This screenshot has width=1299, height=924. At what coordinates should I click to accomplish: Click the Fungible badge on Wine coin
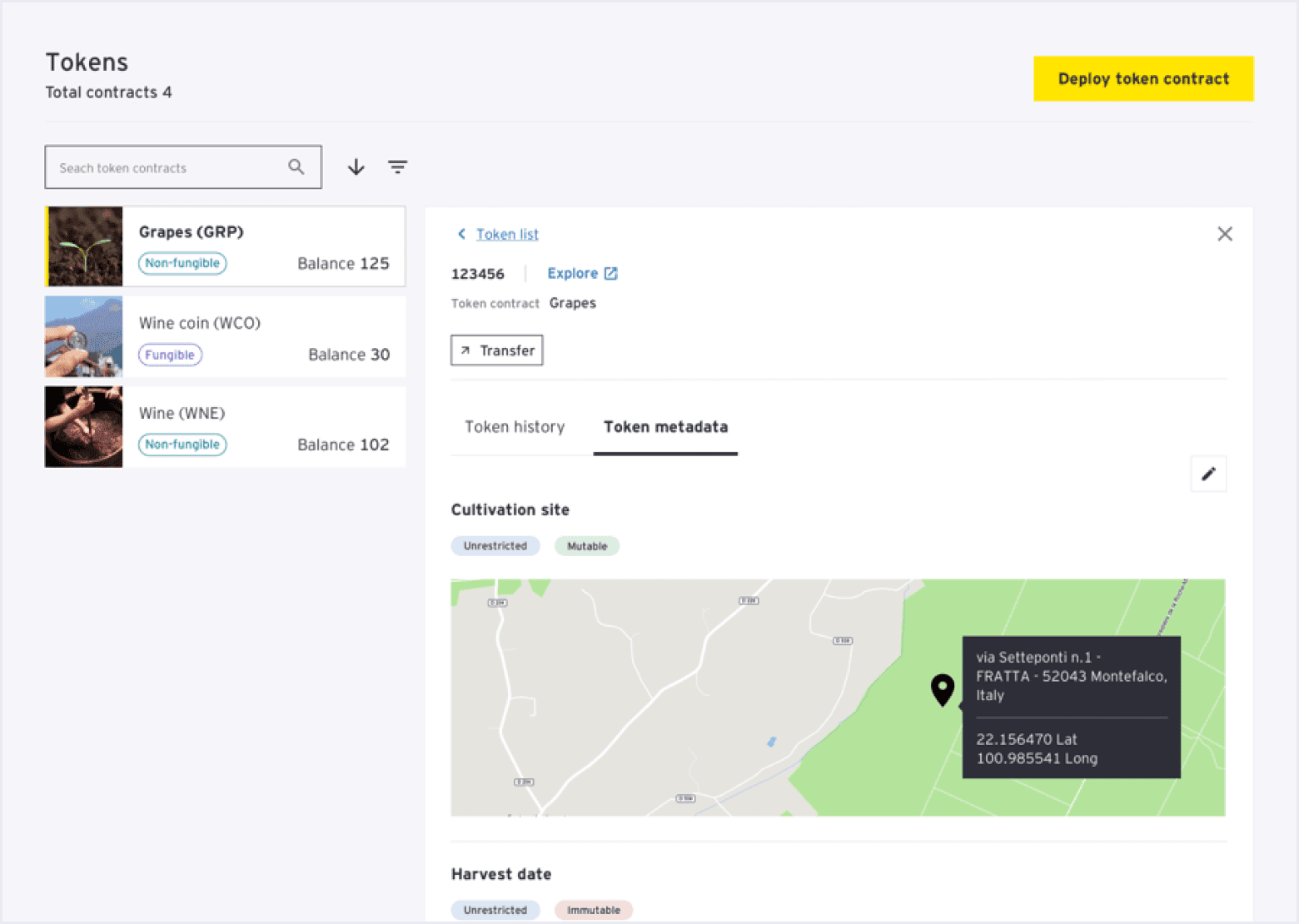point(170,355)
